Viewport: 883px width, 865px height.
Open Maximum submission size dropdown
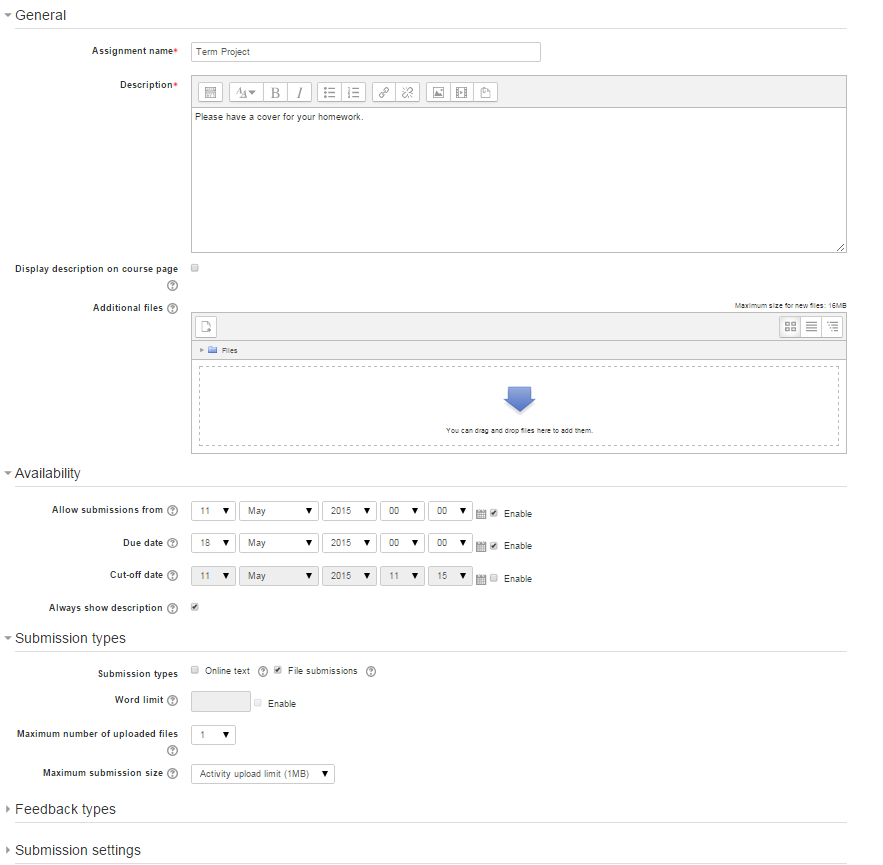tap(263, 774)
